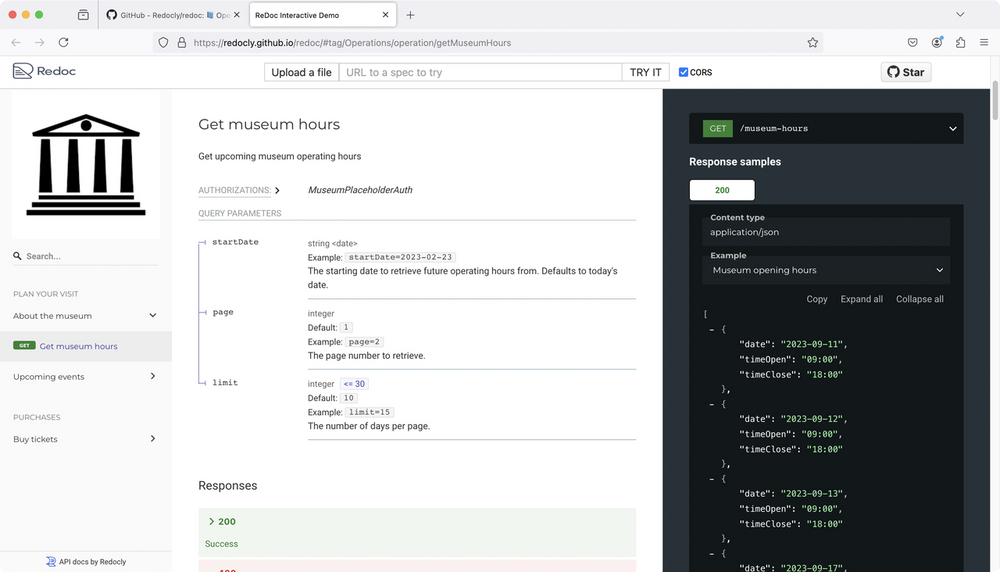Screen dimensions: 1000x572
Task: Click Expand all in response sample
Action: (x=861, y=299)
